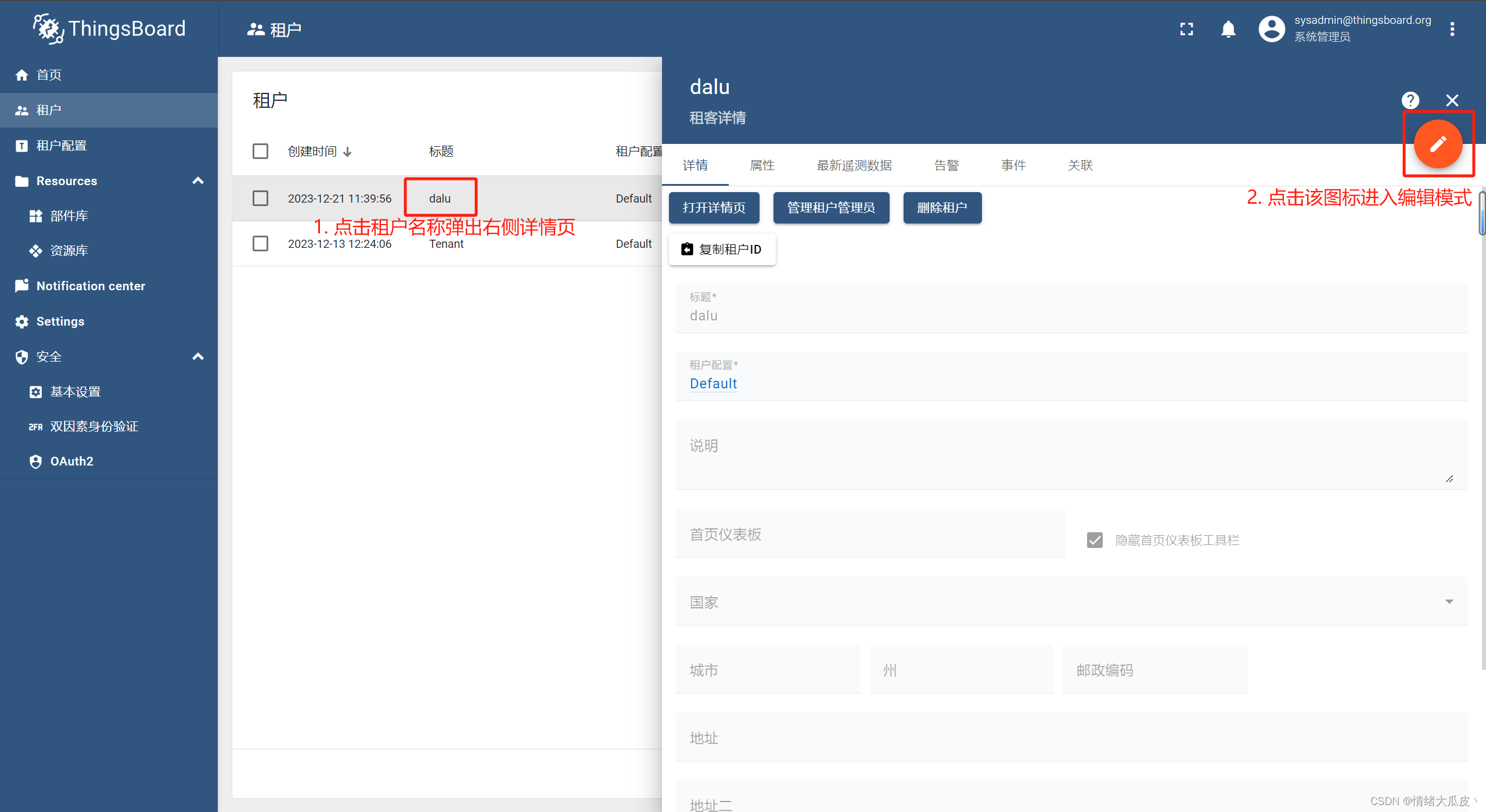Click Default profile cell in dalu row
This screenshot has height=812, width=1486.
634,199
